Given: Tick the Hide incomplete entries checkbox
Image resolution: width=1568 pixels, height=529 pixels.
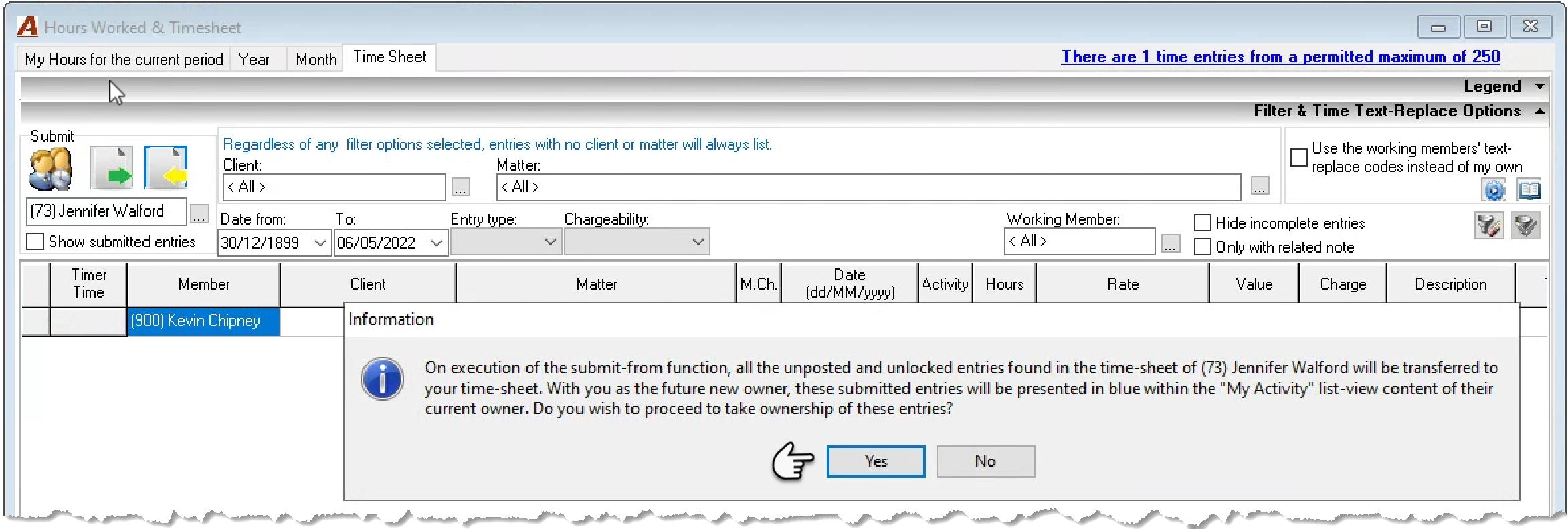Looking at the screenshot, I should coord(1202,223).
